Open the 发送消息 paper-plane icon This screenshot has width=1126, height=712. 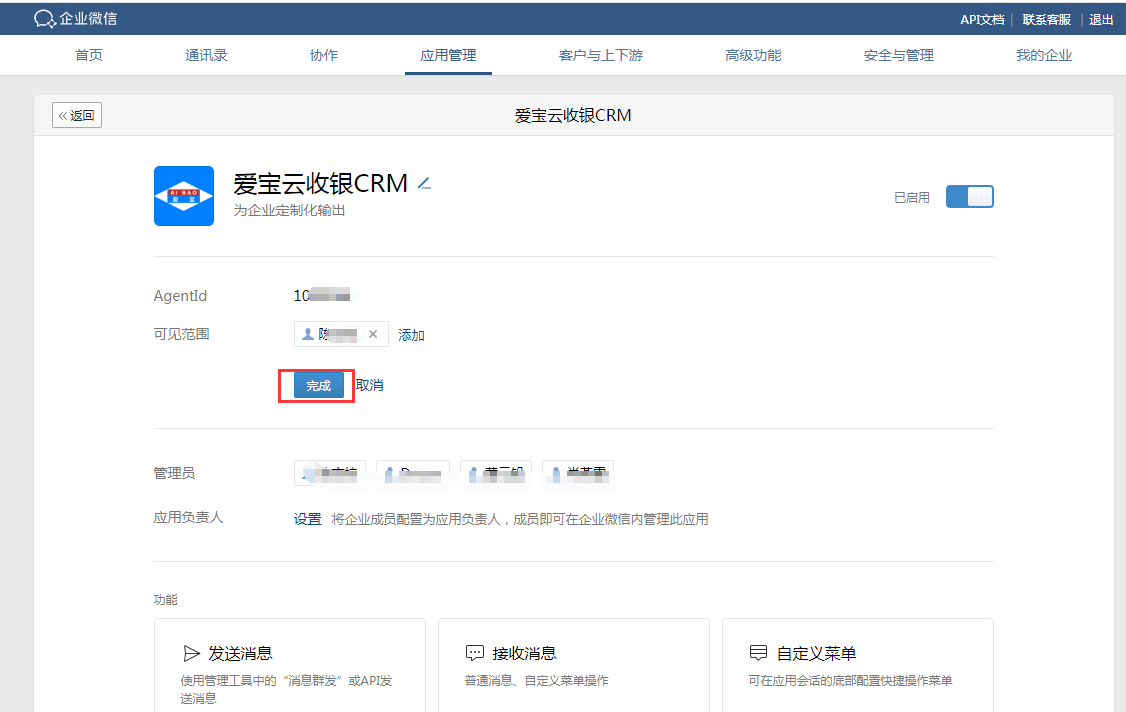click(x=191, y=653)
